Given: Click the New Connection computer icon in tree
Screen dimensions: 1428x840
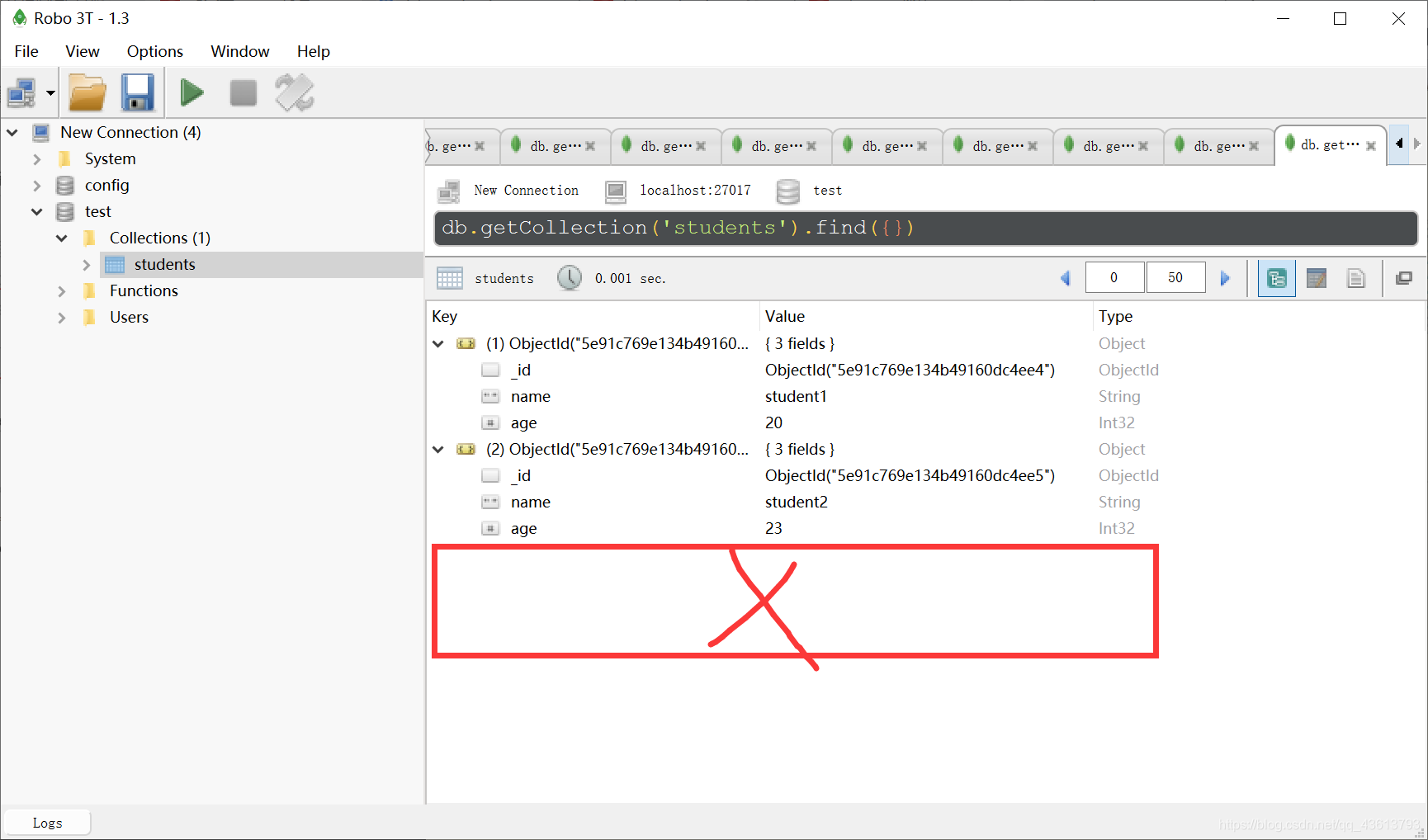Looking at the screenshot, I should tap(40, 132).
